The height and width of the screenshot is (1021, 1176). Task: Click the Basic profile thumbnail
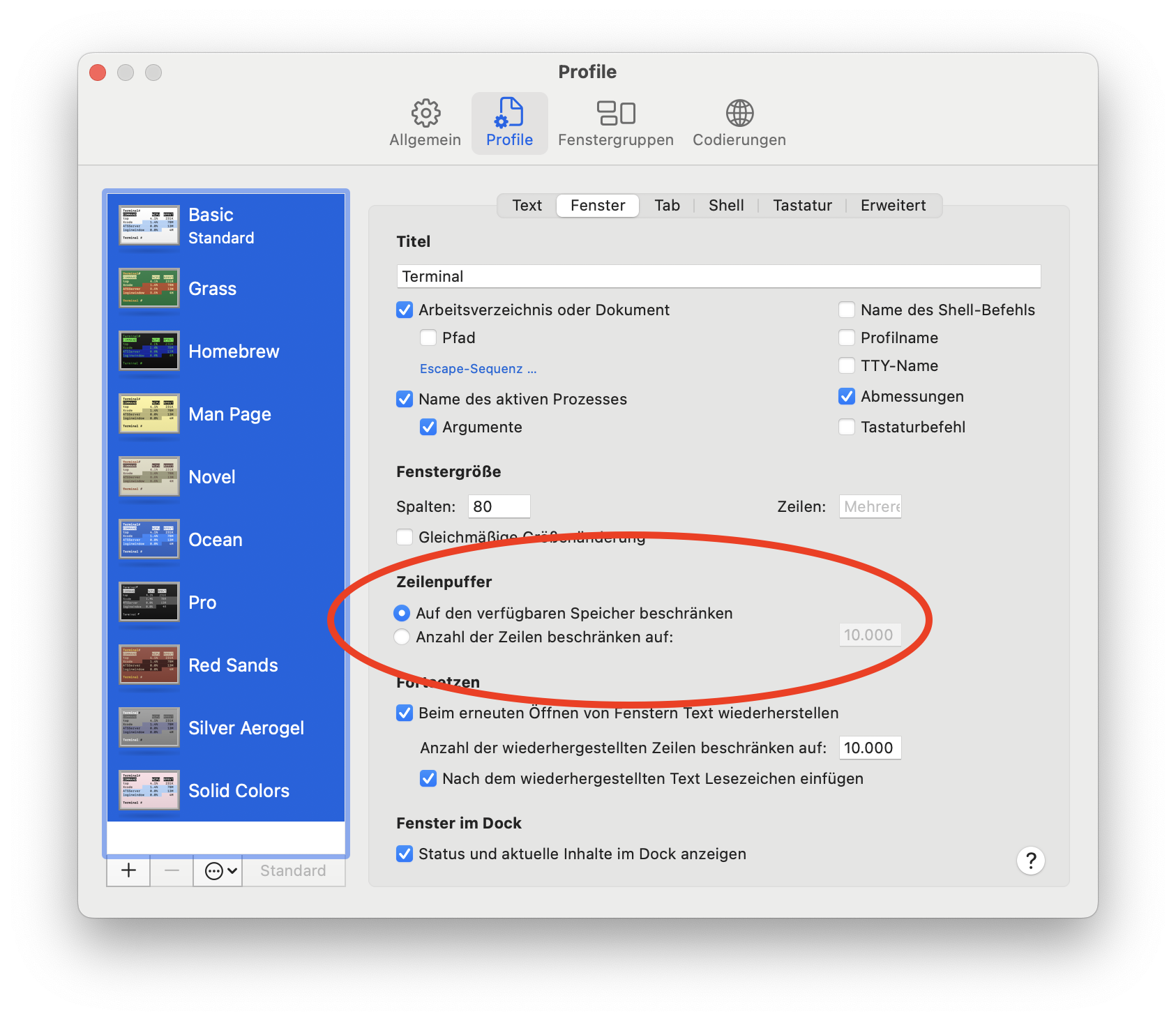[149, 225]
